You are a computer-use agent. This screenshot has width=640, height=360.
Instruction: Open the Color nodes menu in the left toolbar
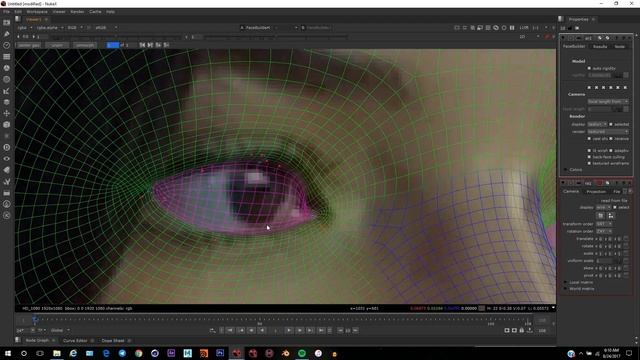[7, 68]
